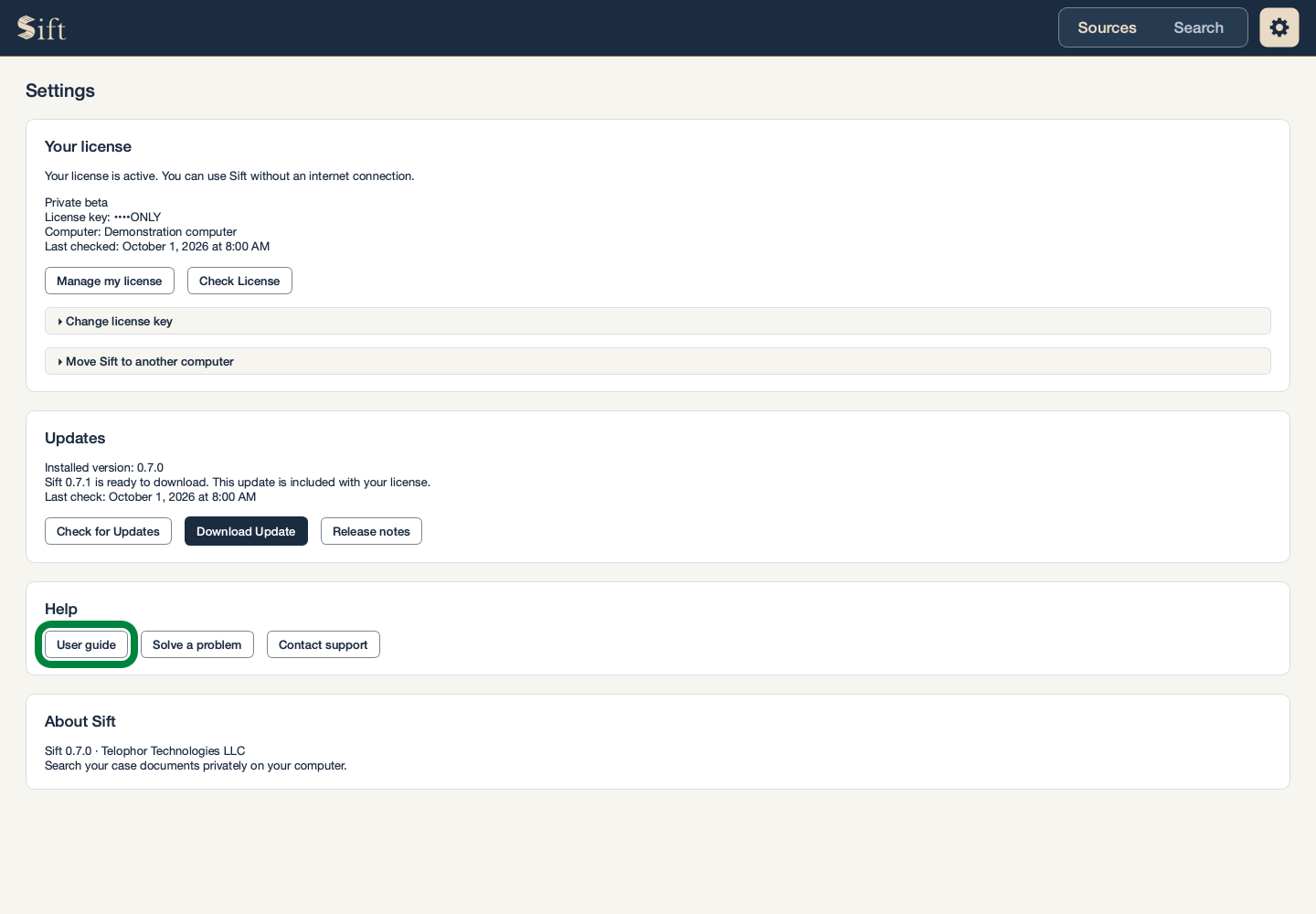Click the triangle beside Move Sift to another computer
This screenshot has height=914, width=1316.
[60, 362]
